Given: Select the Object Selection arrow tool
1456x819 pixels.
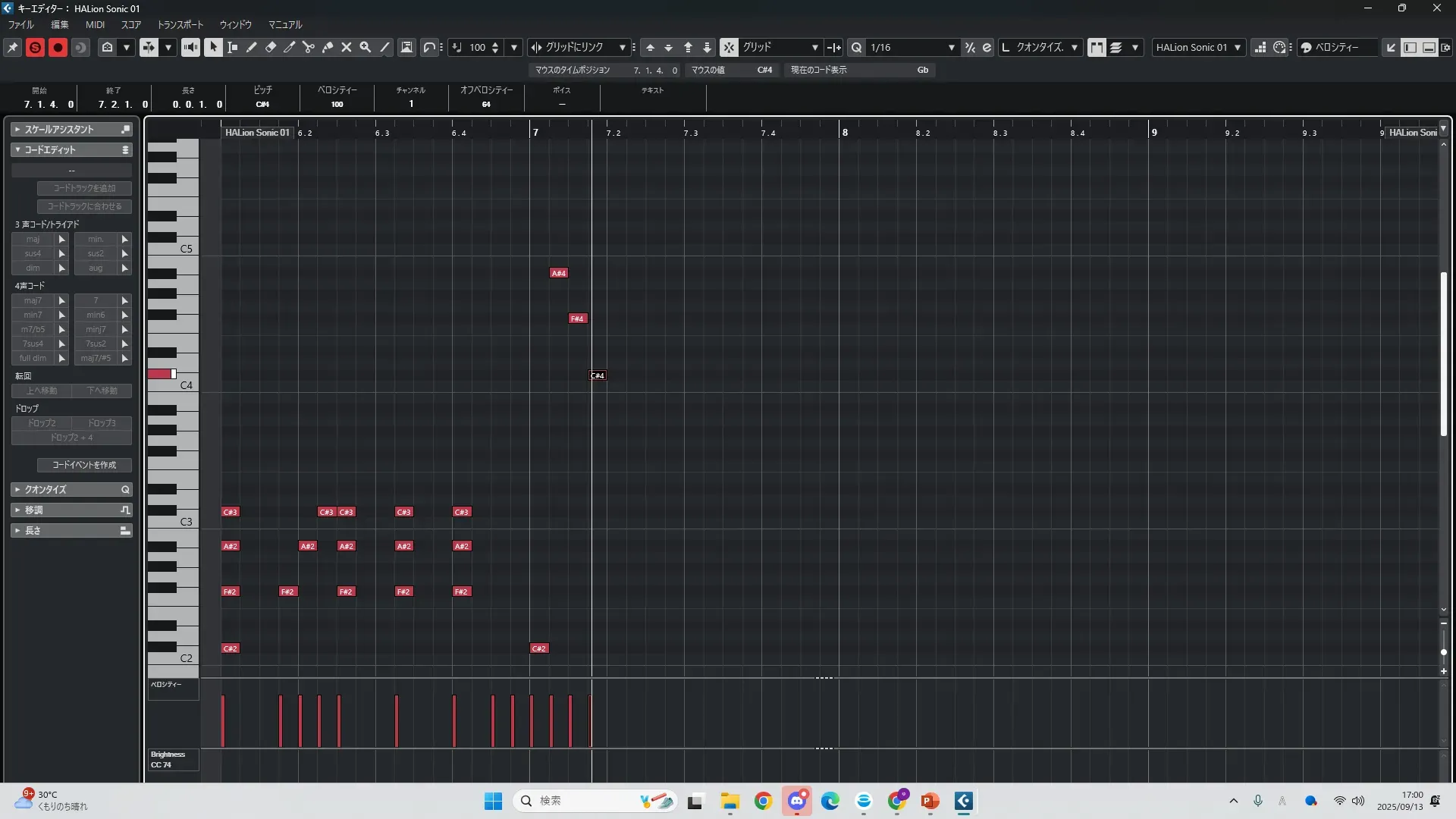Looking at the screenshot, I should pos(213,47).
